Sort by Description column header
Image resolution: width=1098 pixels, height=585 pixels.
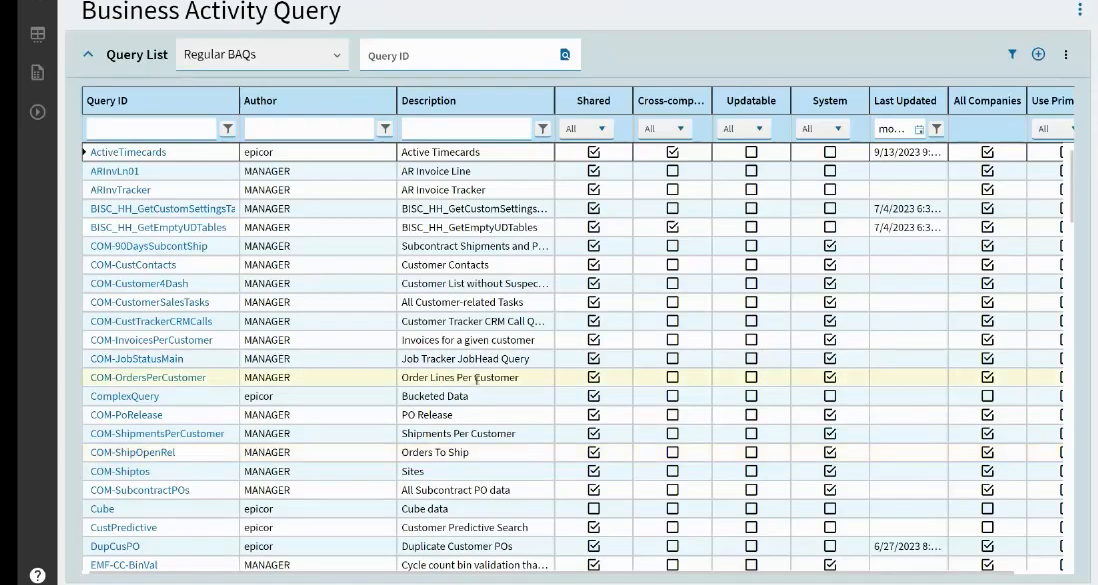pos(475,100)
